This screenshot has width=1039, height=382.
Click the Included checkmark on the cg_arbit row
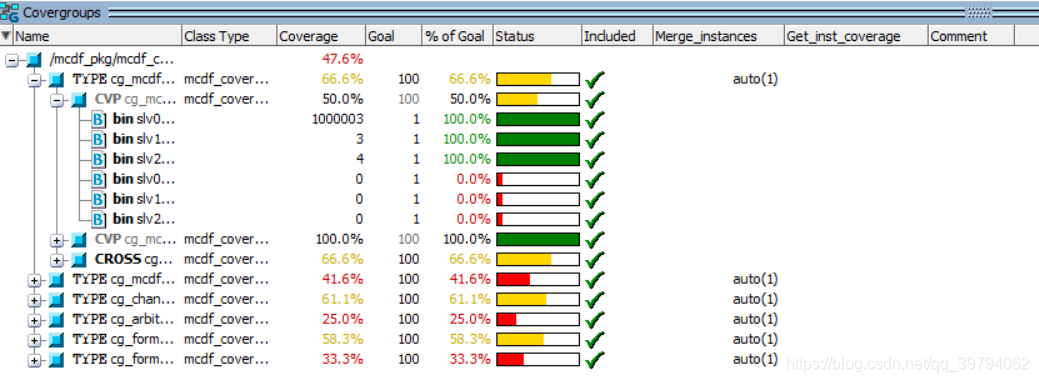pyautogui.click(x=594, y=320)
